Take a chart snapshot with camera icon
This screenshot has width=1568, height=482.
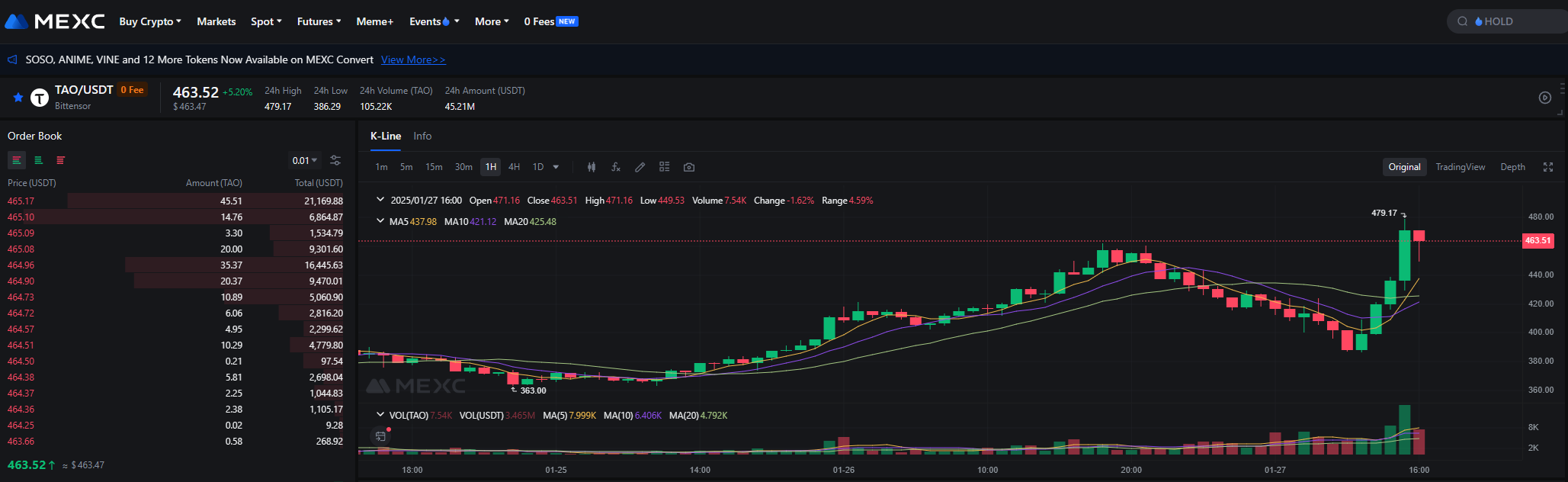tap(689, 167)
